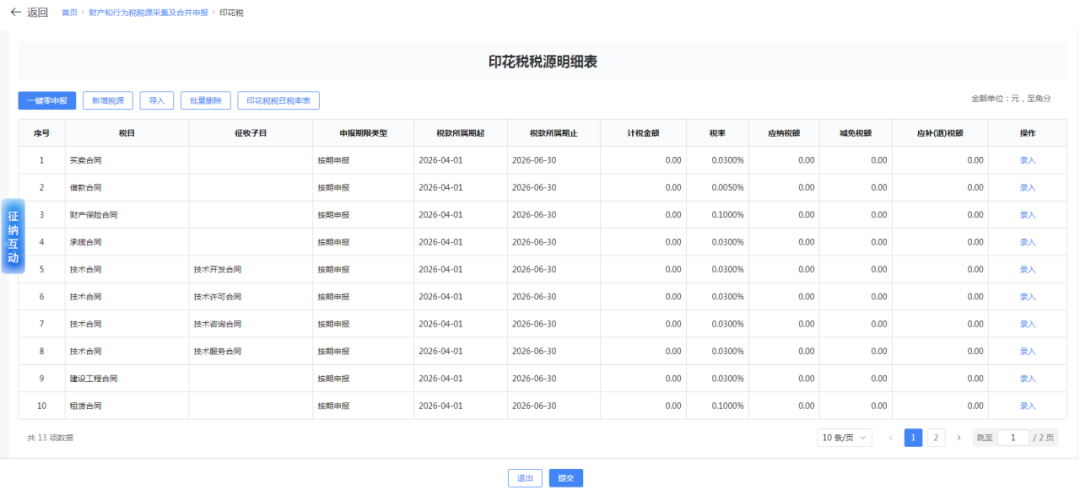The height and width of the screenshot is (490, 1080).
Task: Click 录入 for the 技术服务合同 row
Action: 1028,351
